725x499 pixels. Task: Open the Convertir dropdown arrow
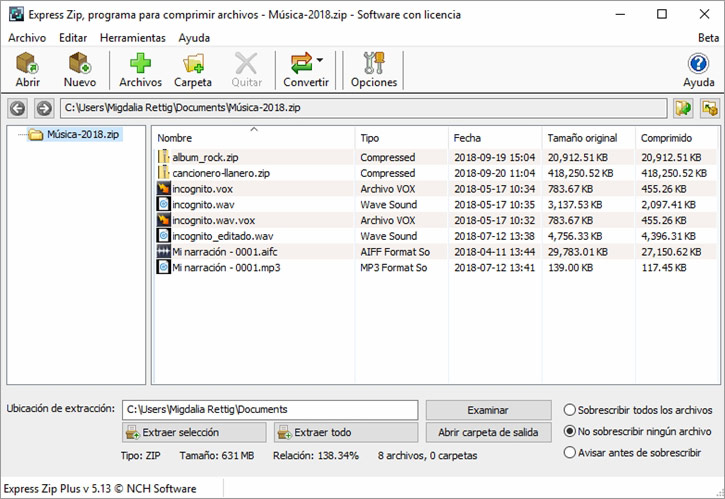[x=319, y=60]
